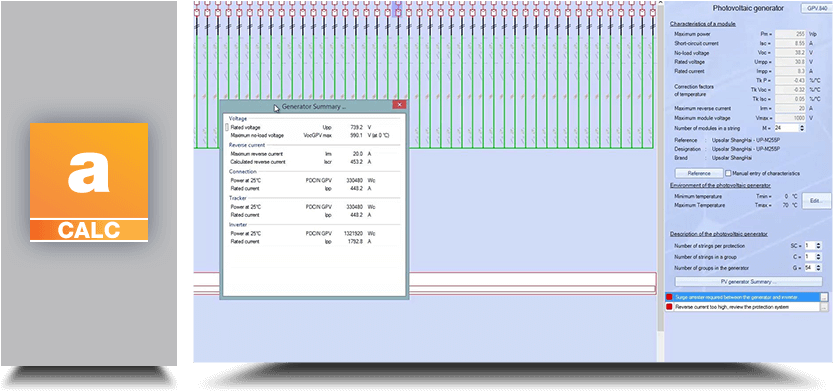Click the Edit... environment button

point(816,201)
